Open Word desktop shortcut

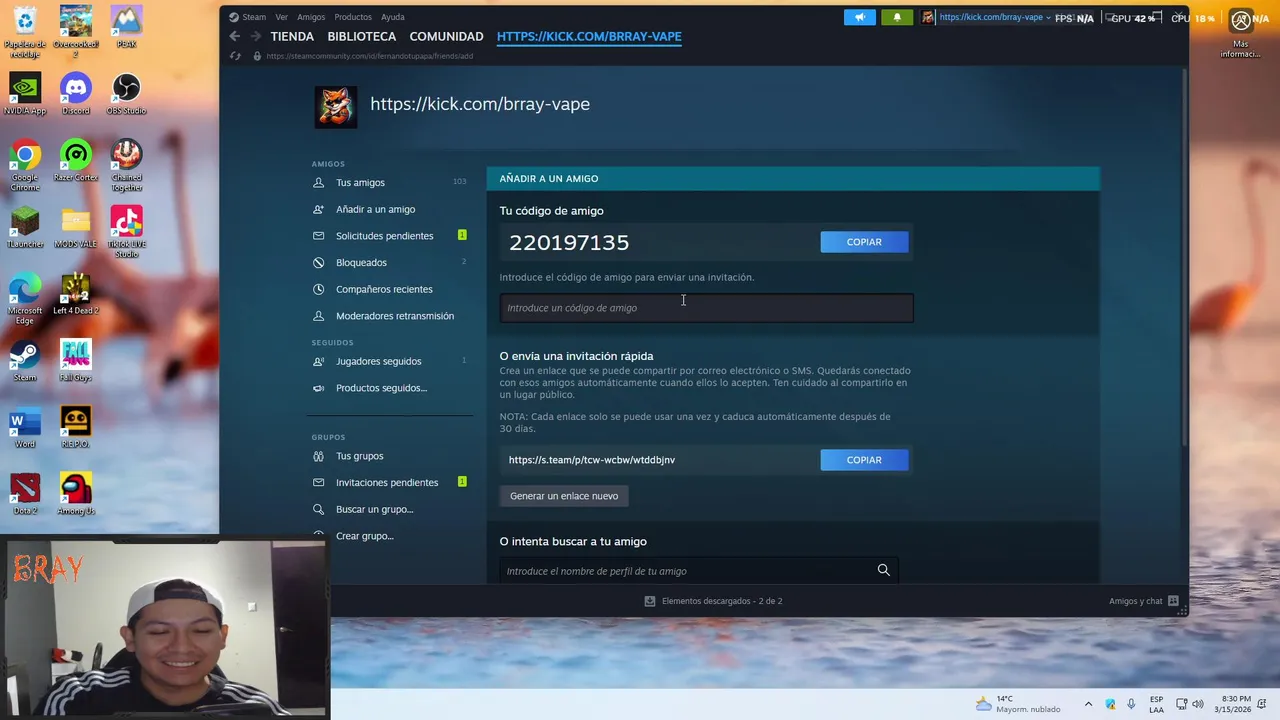coord(25,427)
